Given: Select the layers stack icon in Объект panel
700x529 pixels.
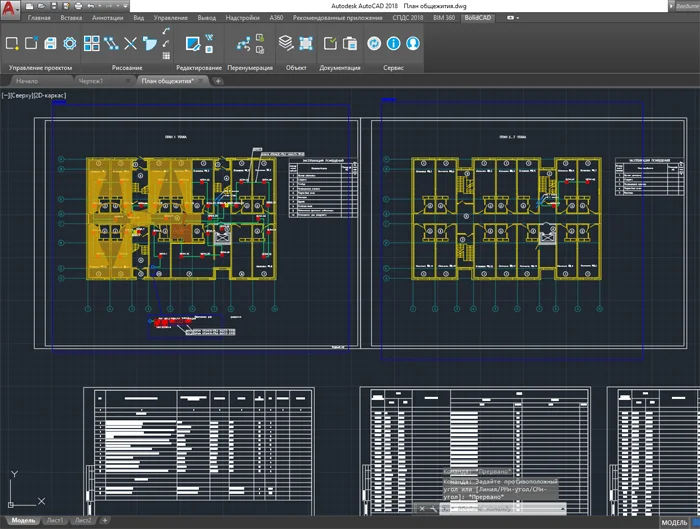Looking at the screenshot, I should point(286,43).
